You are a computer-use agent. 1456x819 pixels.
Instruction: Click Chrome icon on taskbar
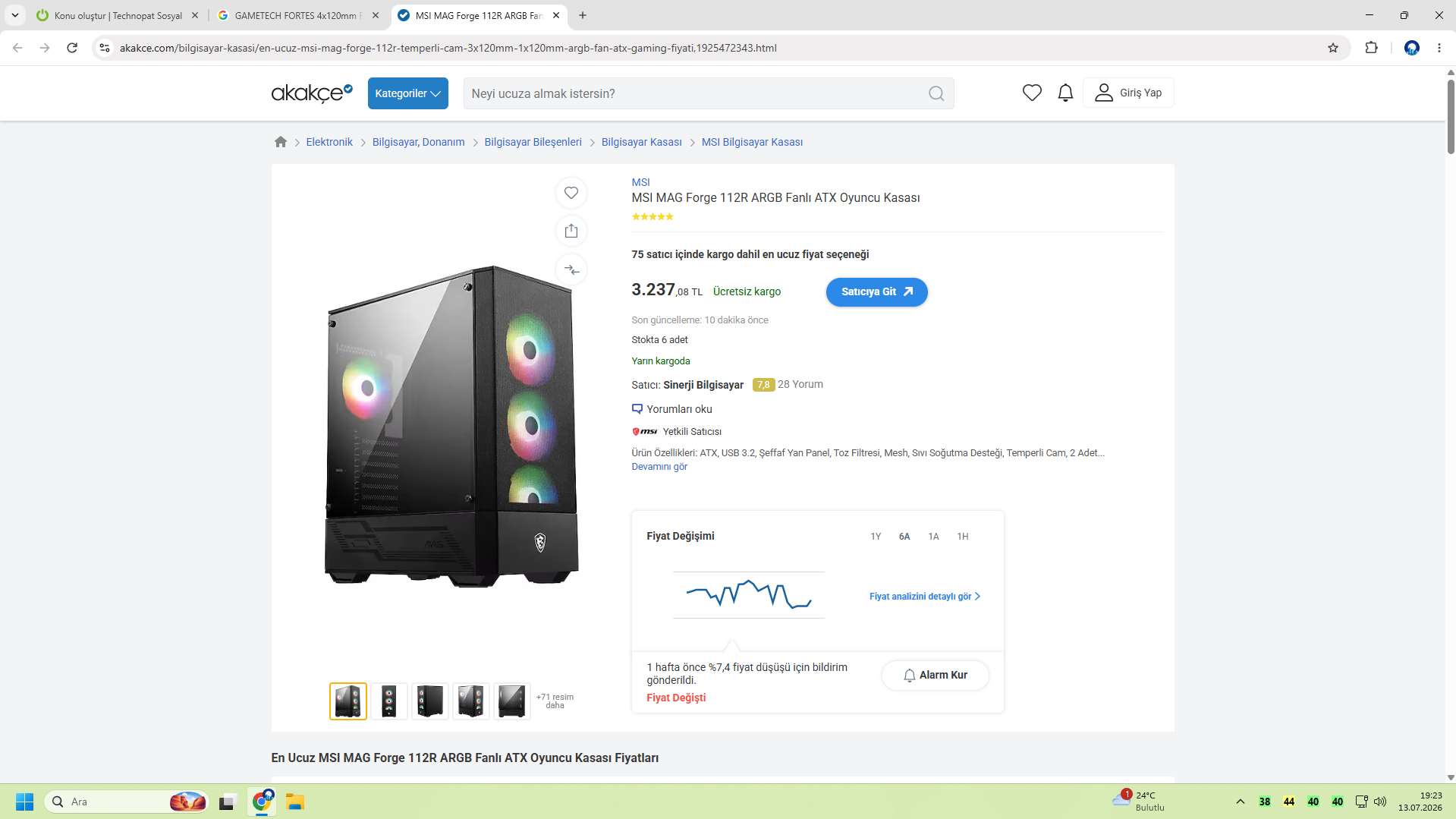point(262,802)
